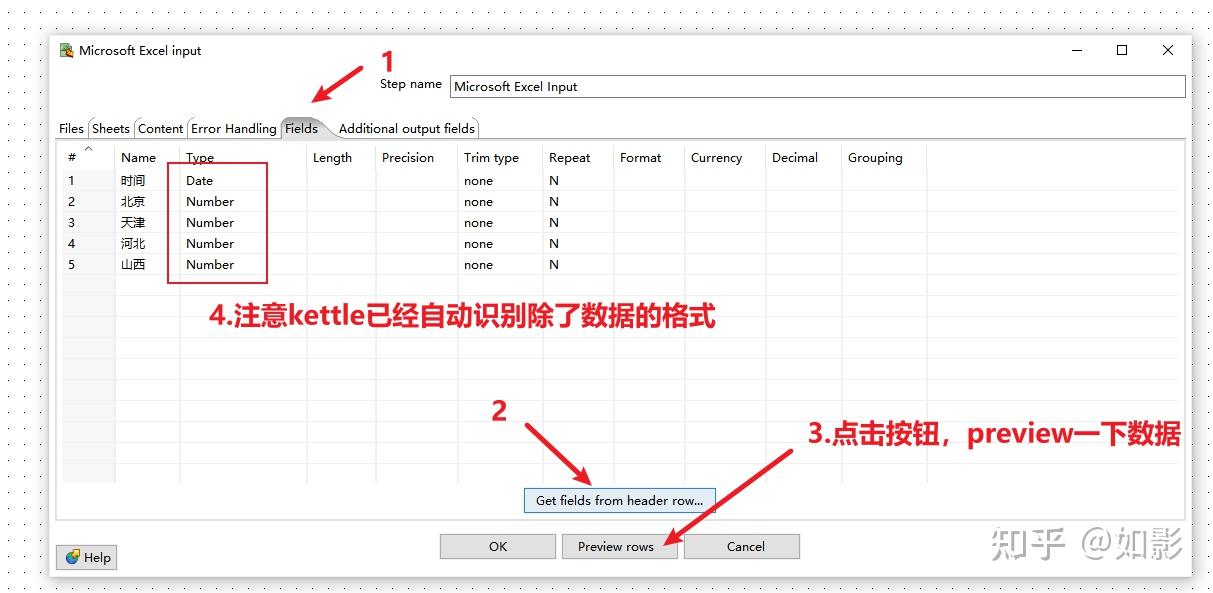
Task: Select row number 3
Action: click(71, 223)
